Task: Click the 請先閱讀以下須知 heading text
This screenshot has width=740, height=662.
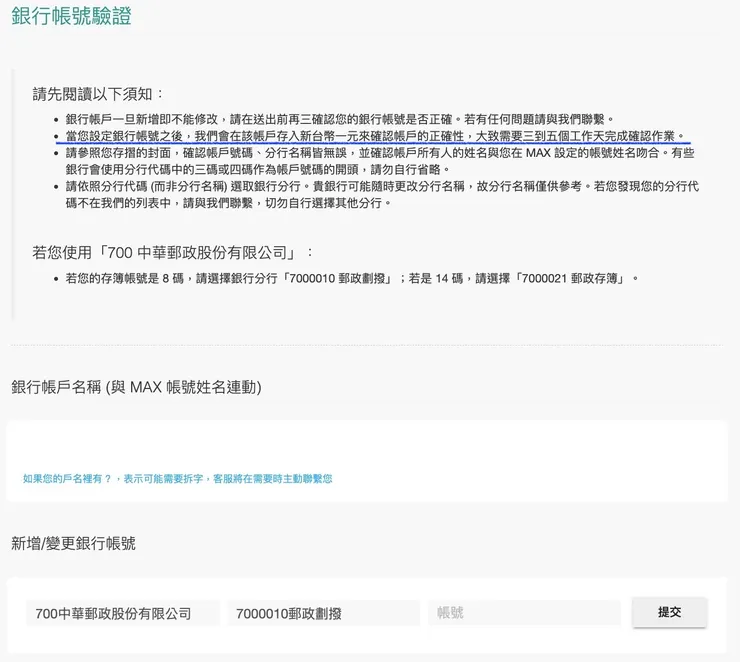Action: click(98, 94)
